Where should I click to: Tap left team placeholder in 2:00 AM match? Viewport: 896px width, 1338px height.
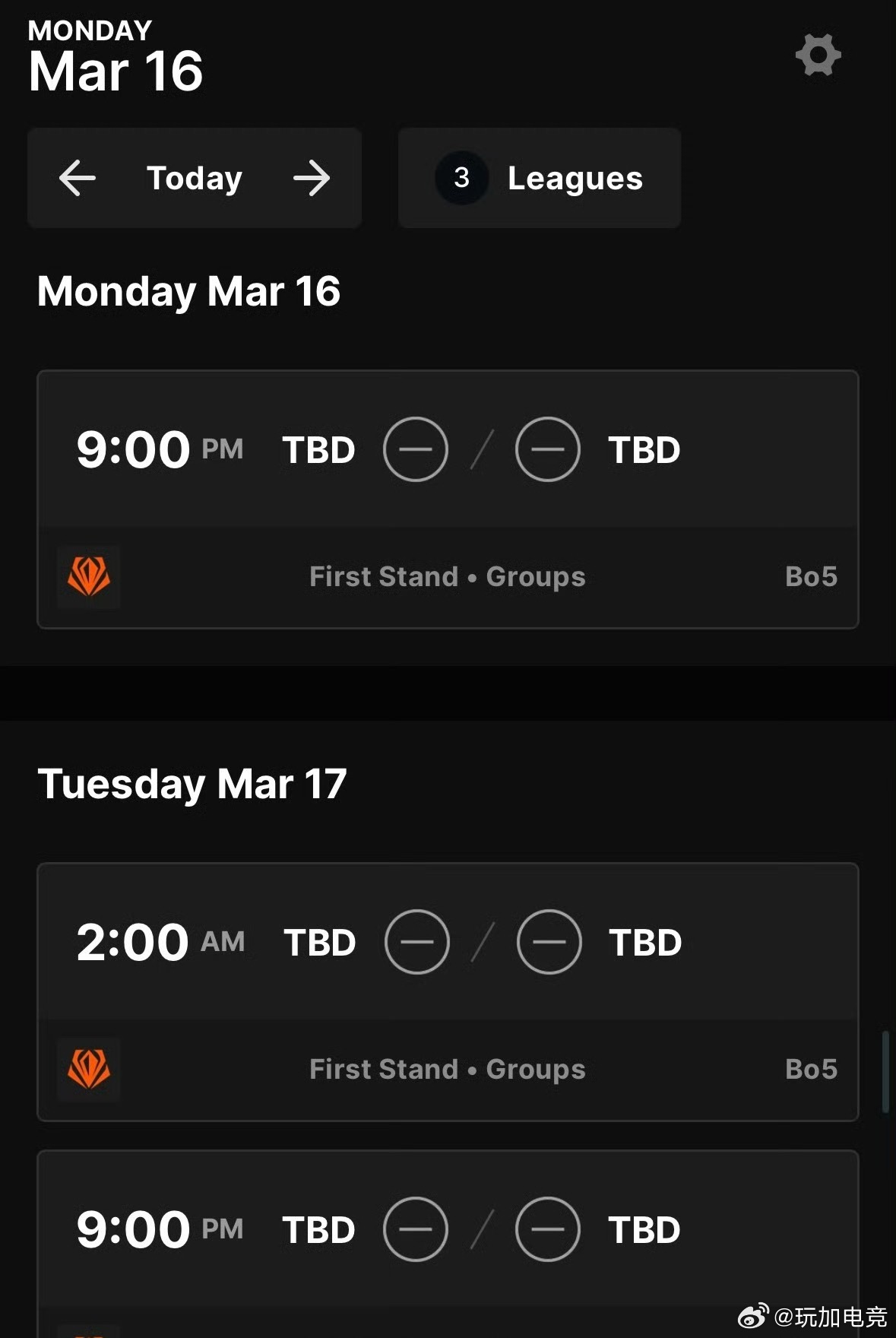[x=417, y=942]
